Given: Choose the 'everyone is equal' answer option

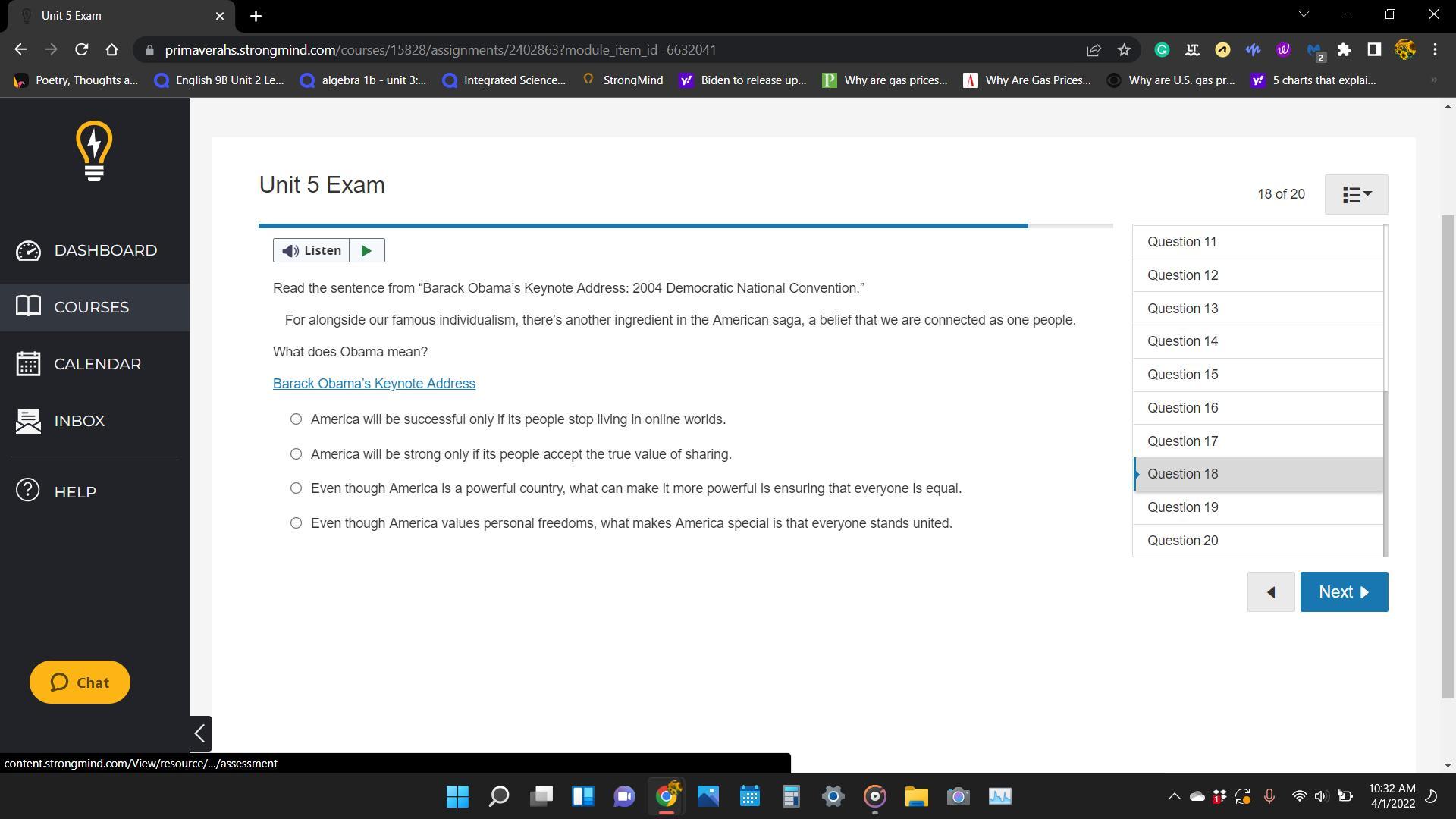Looking at the screenshot, I should 296,488.
